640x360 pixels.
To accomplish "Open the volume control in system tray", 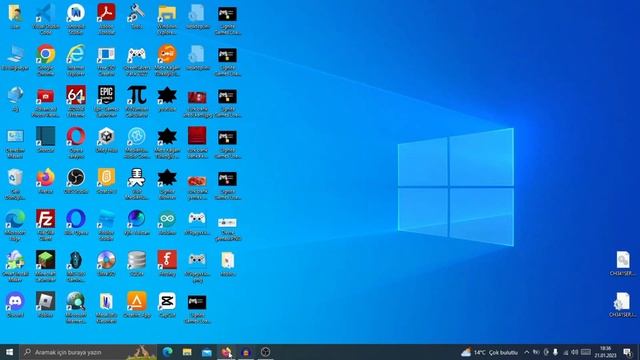I will click(x=575, y=352).
